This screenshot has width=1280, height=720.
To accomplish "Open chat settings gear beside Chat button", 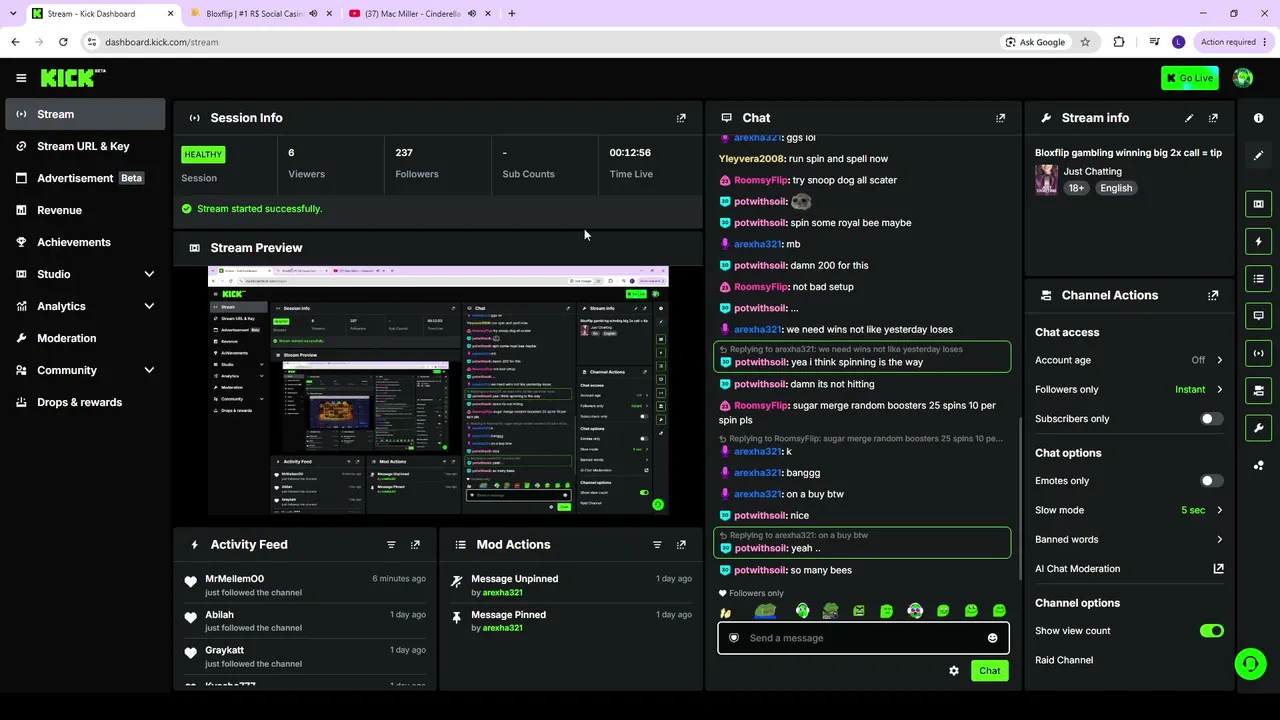I will pos(954,671).
